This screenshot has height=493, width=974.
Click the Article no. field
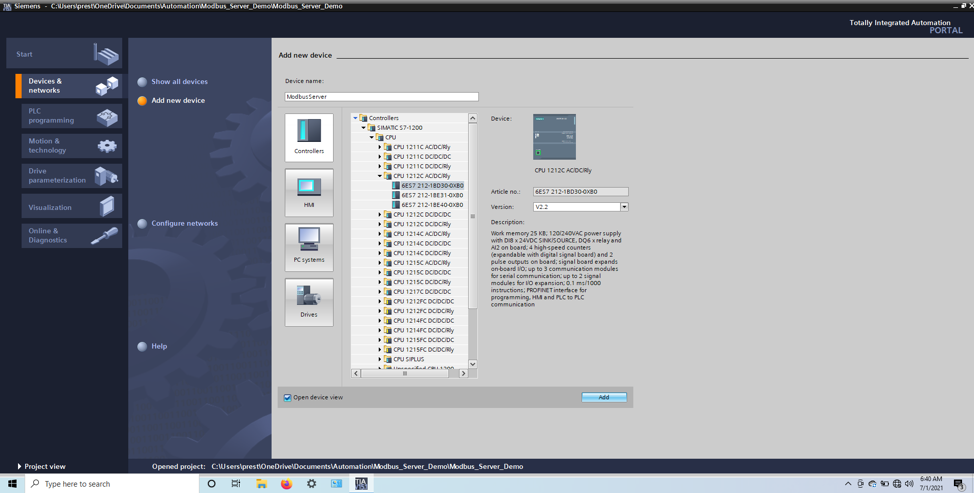coord(580,192)
